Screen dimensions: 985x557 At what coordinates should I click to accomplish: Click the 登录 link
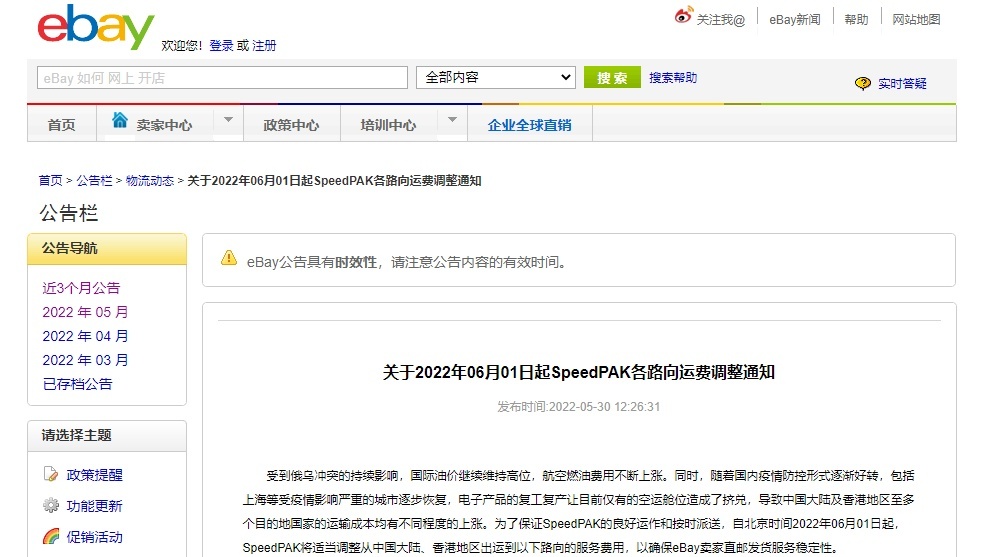tap(221, 46)
